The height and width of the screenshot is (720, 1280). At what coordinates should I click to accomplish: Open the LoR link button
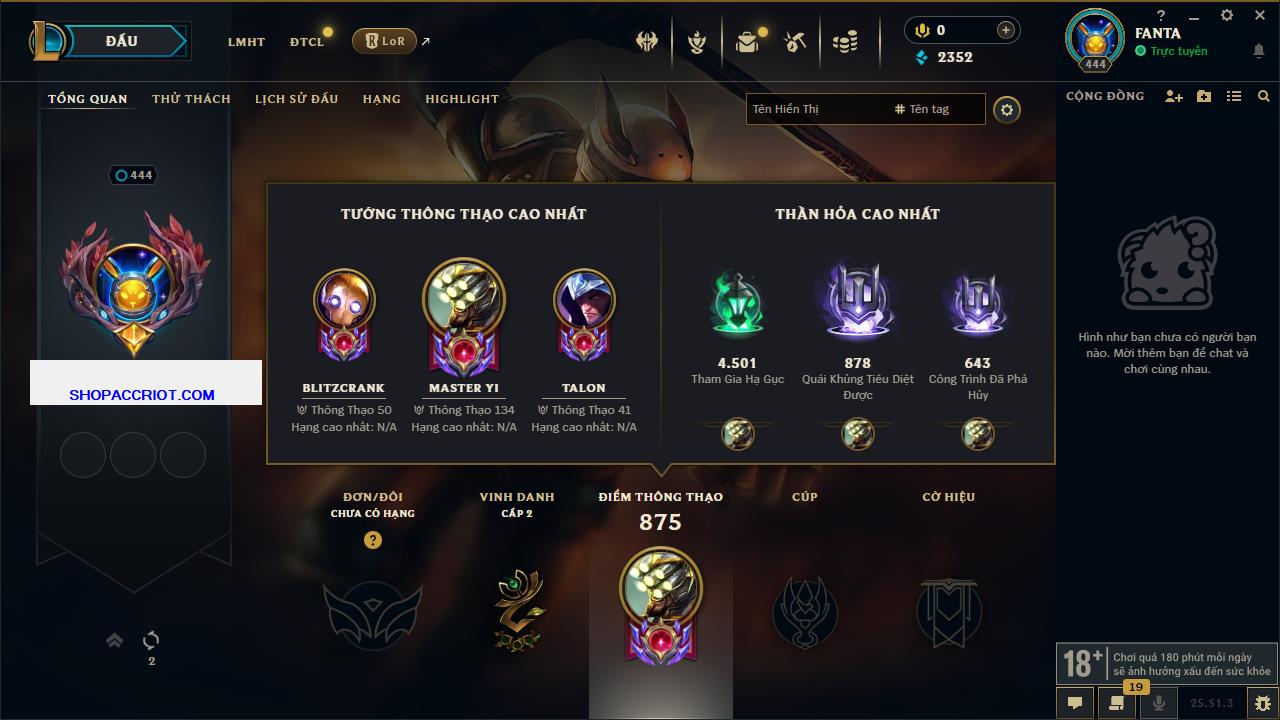click(x=385, y=41)
